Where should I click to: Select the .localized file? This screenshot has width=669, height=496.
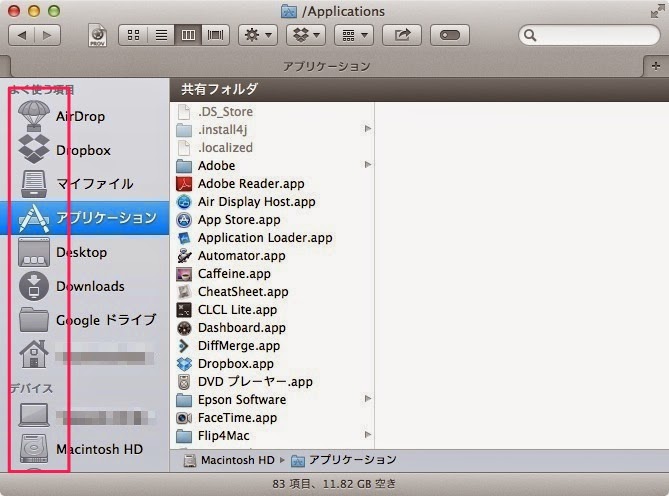[x=272, y=148]
